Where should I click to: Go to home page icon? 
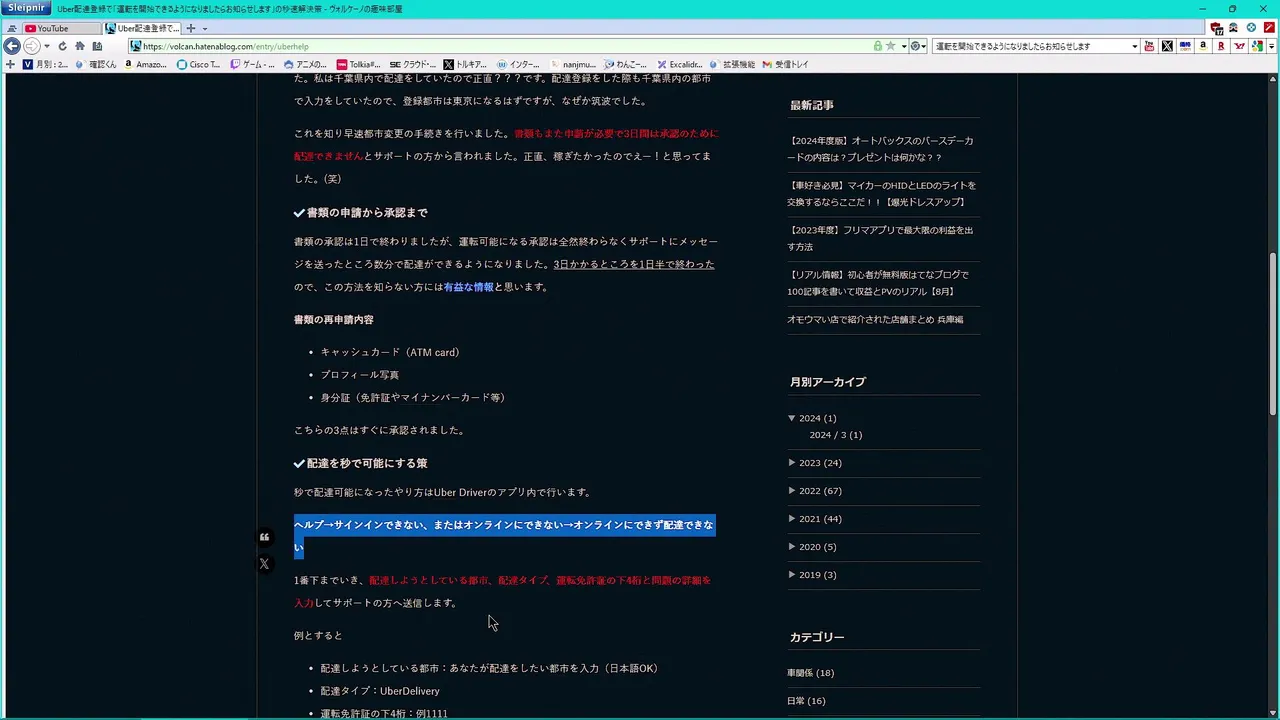(80, 46)
